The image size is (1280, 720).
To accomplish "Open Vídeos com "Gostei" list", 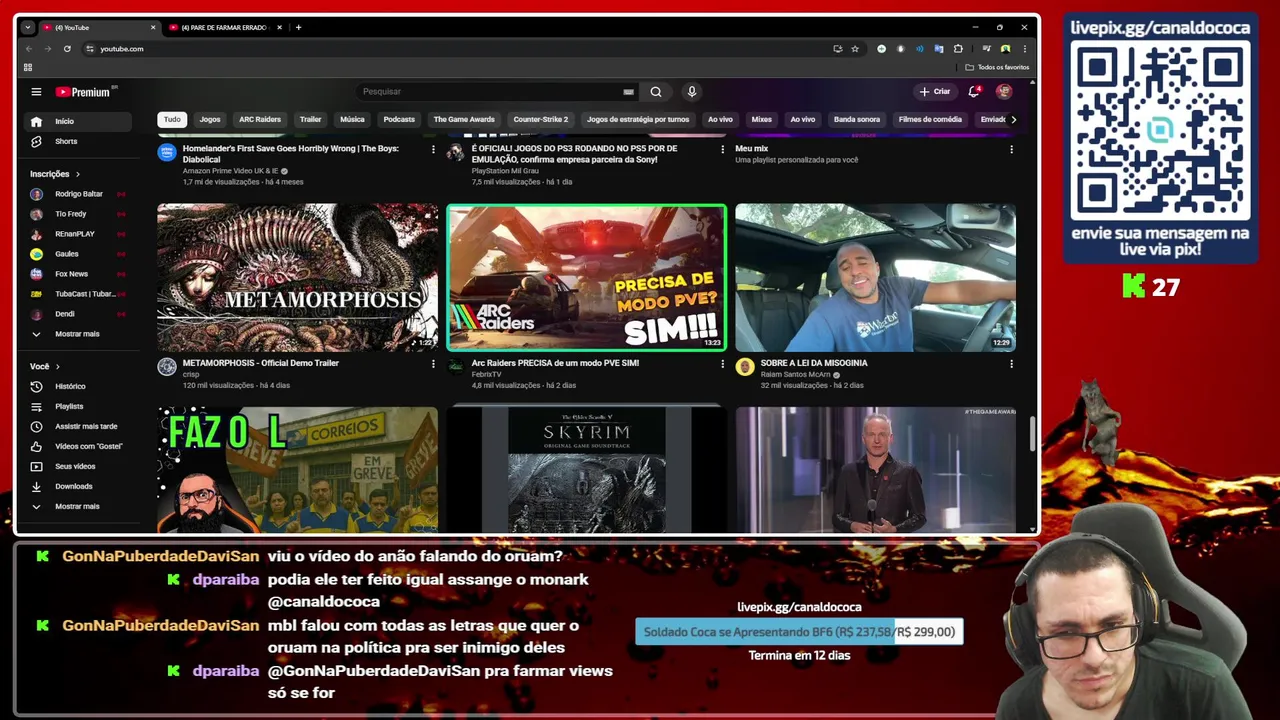I will click(79, 446).
